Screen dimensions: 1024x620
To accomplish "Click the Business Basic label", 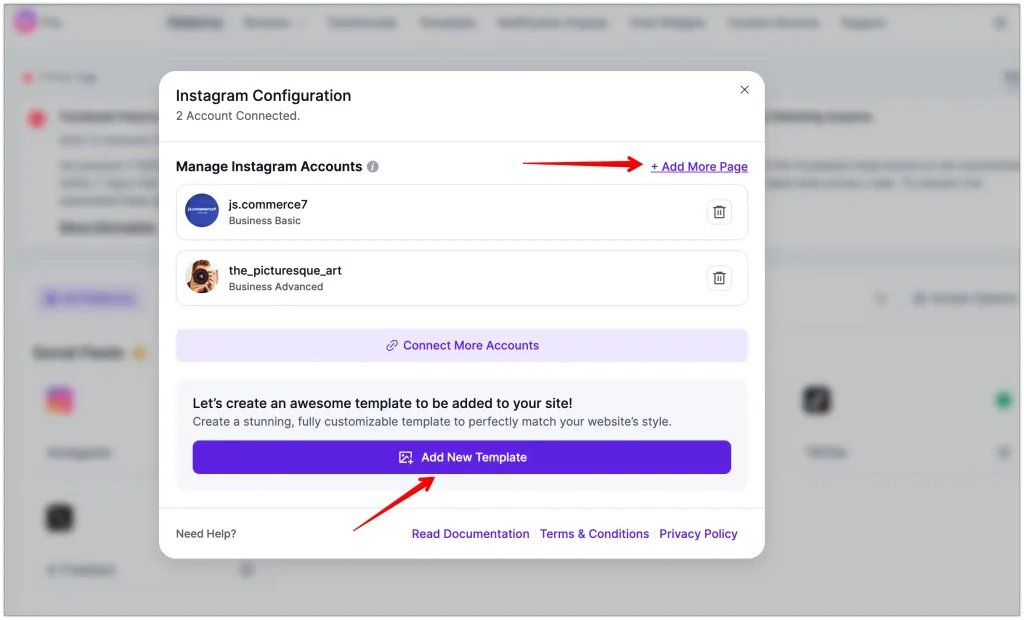I will click(x=264, y=221).
